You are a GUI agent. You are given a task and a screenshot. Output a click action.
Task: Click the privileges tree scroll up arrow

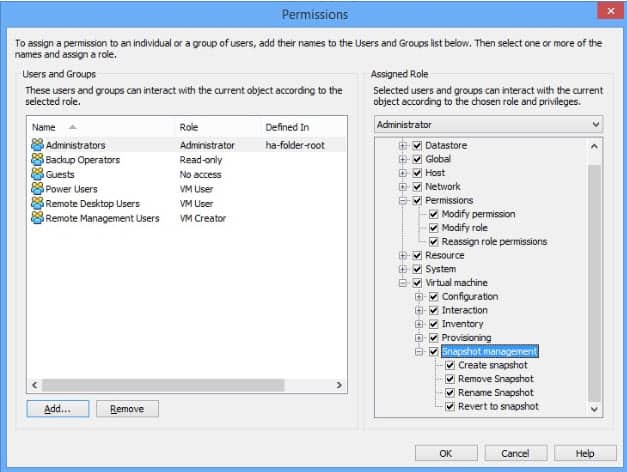[x=594, y=146]
